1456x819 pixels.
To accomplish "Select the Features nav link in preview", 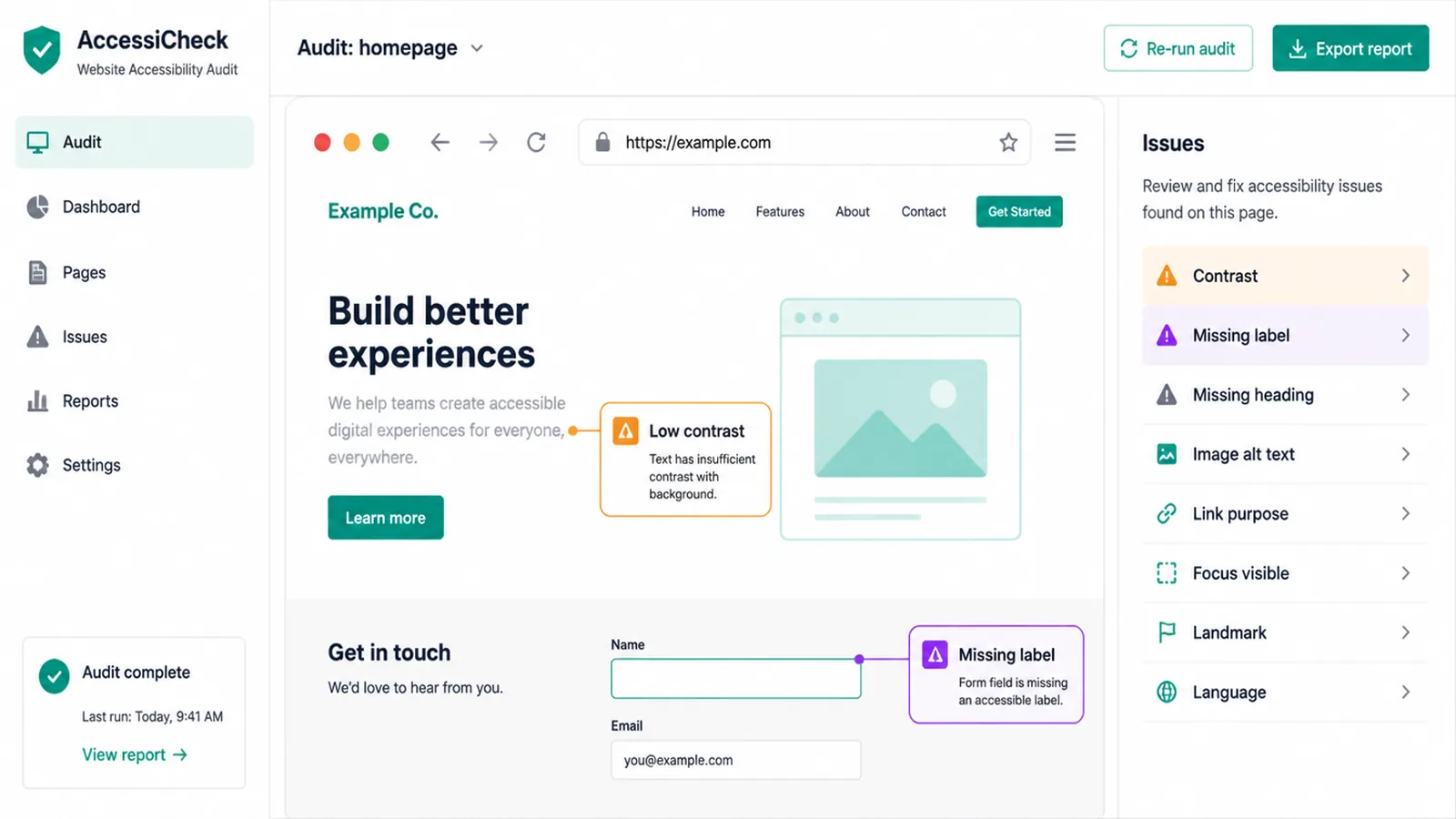I will (x=780, y=212).
